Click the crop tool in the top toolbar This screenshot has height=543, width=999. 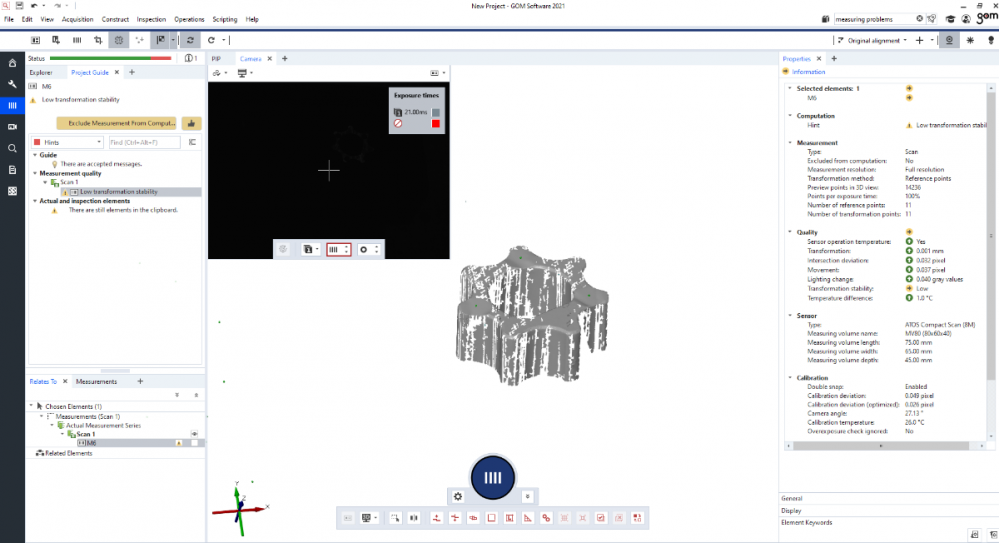pos(97,40)
